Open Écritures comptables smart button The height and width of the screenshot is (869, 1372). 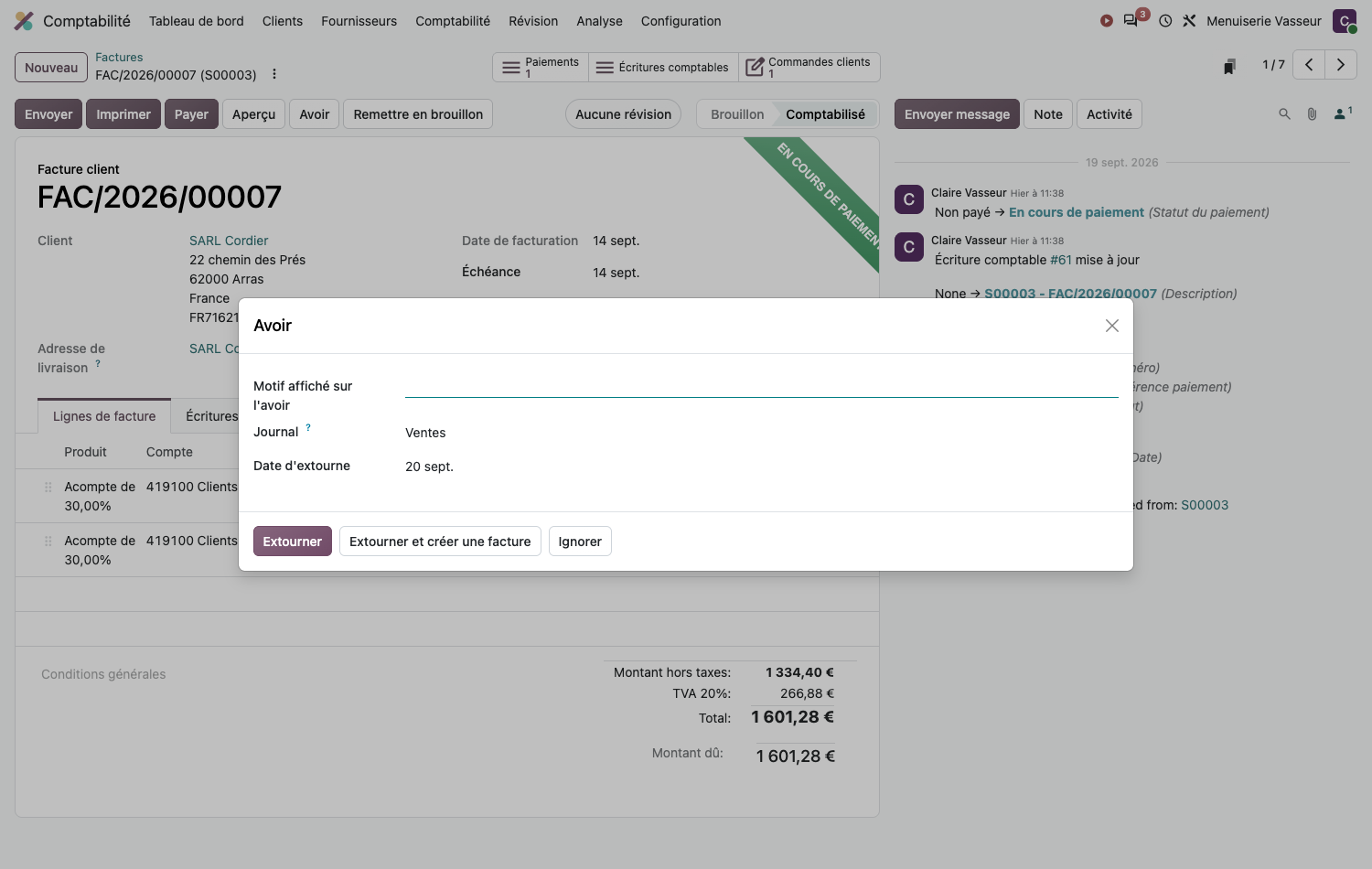tap(663, 68)
